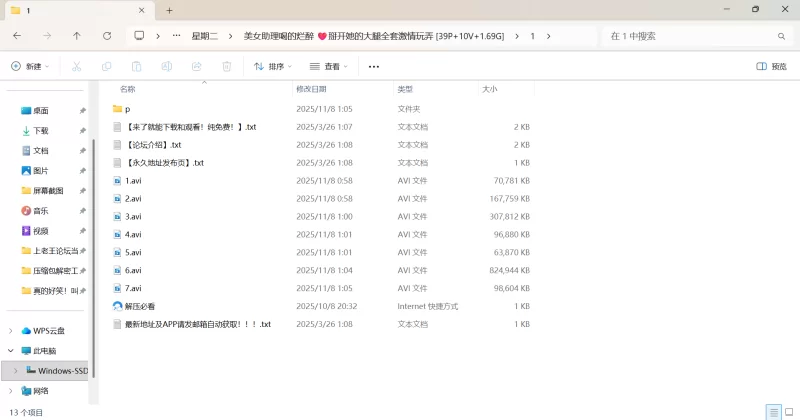Screen dimensions: 800x420
Task: Open a new tab with plus button
Action: (169, 10)
